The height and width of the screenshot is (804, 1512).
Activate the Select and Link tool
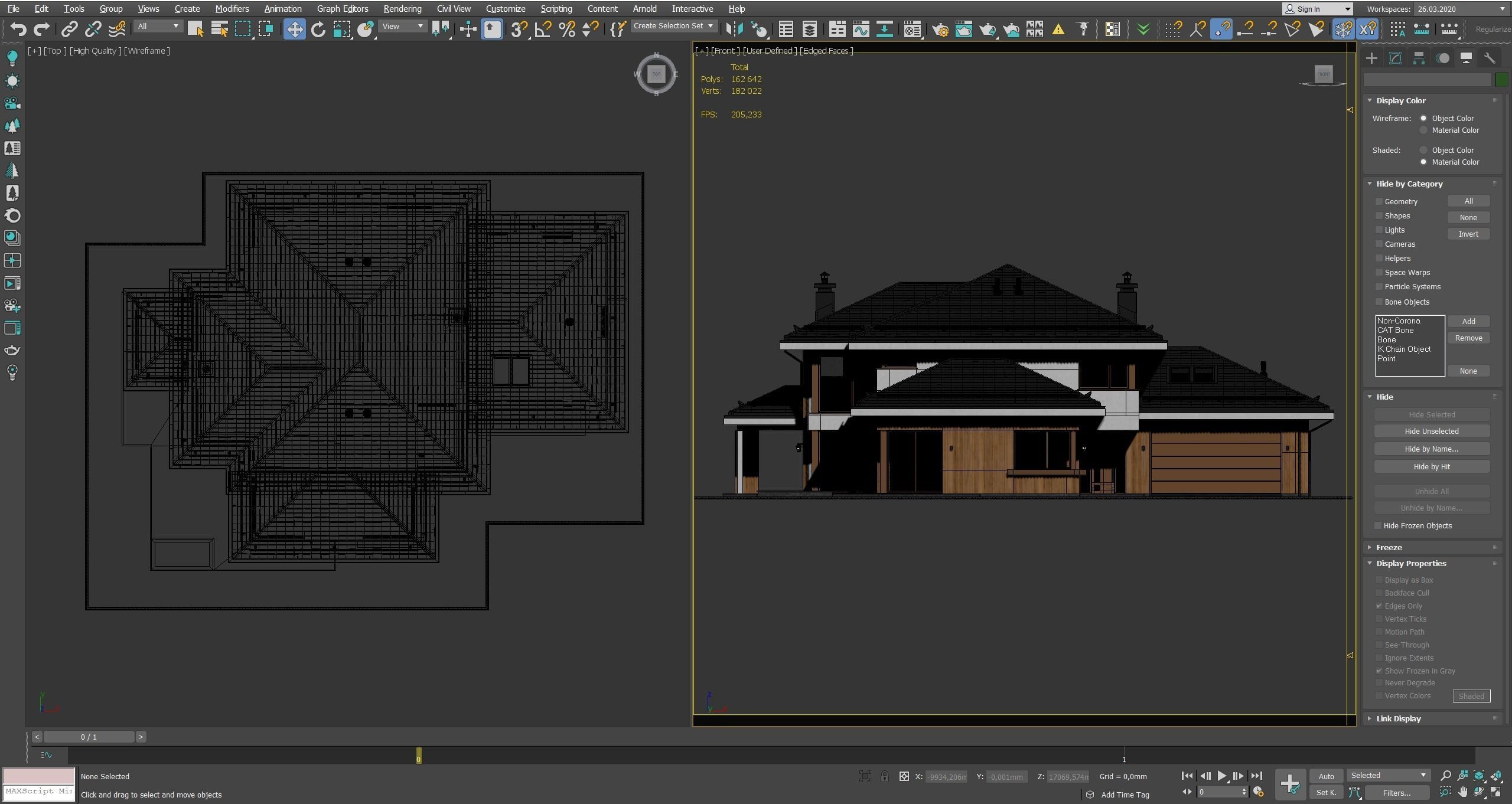point(70,29)
